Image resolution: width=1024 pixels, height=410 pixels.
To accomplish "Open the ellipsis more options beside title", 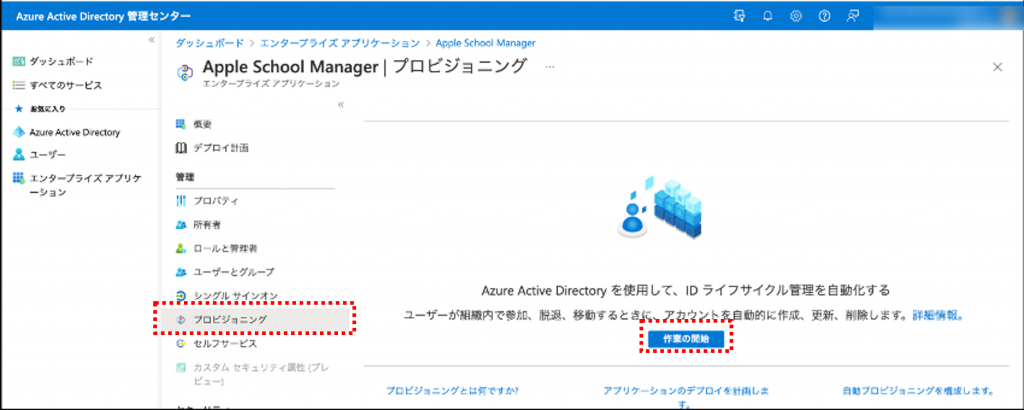I will (x=550, y=67).
